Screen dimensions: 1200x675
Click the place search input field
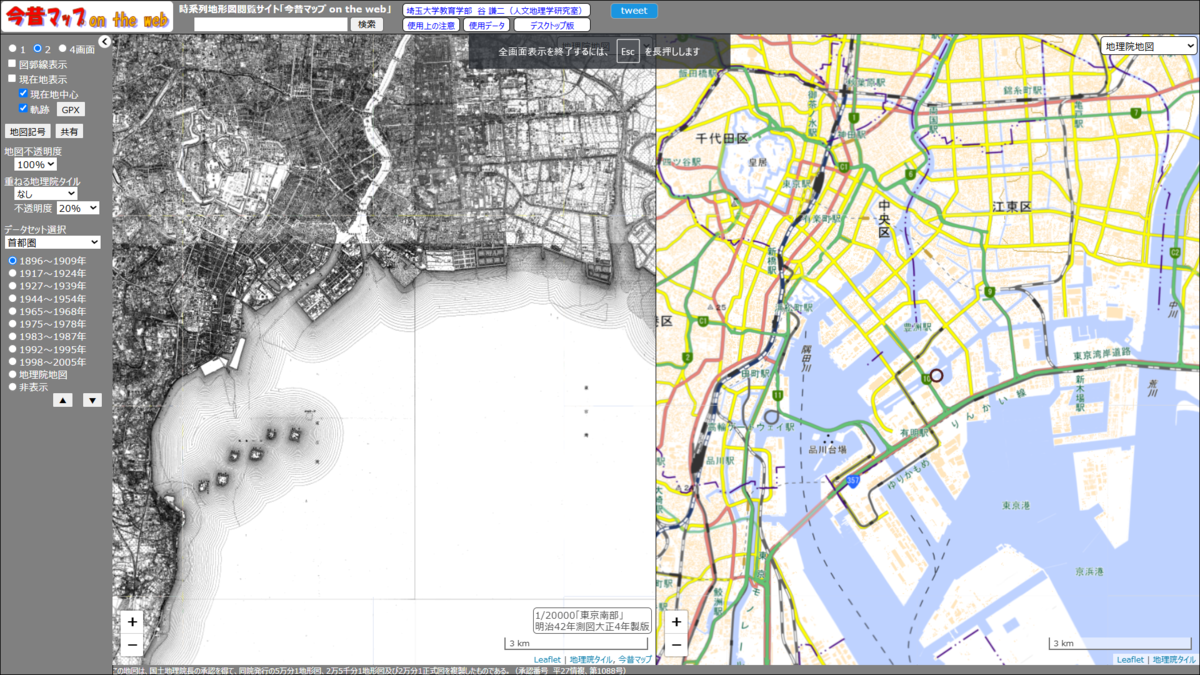(271, 24)
